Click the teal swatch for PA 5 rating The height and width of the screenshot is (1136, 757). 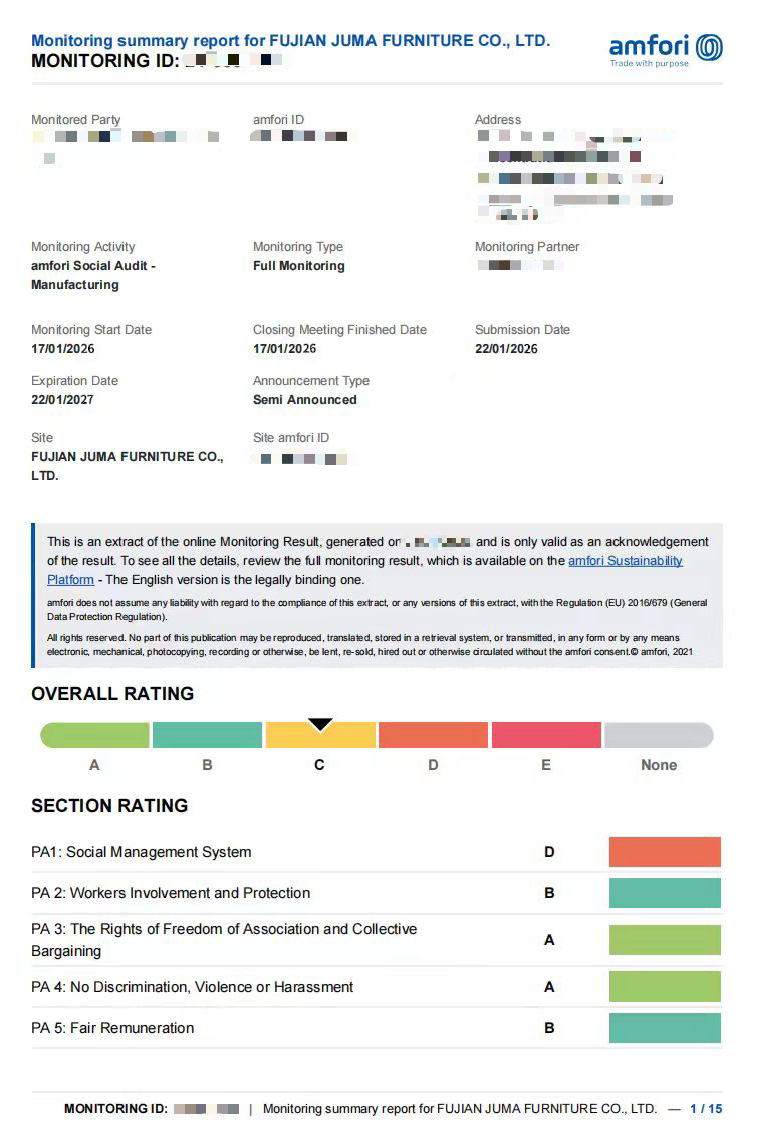coord(665,1028)
